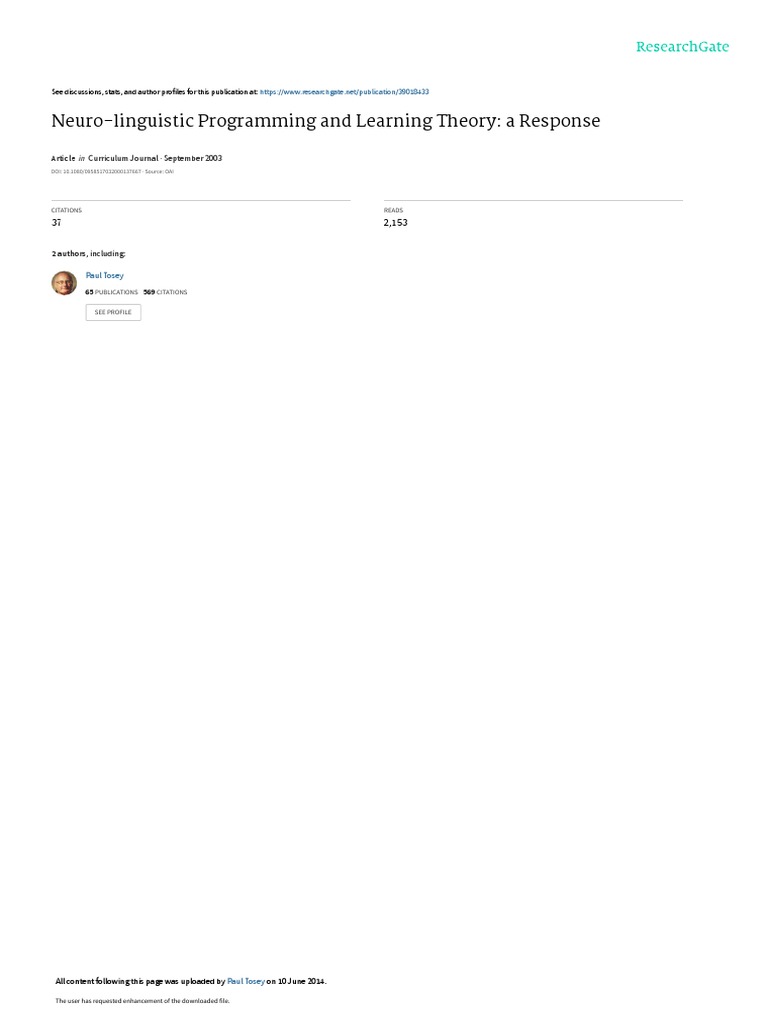768x1024 pixels.
Task: Click the READS section label
Action: (x=393, y=210)
